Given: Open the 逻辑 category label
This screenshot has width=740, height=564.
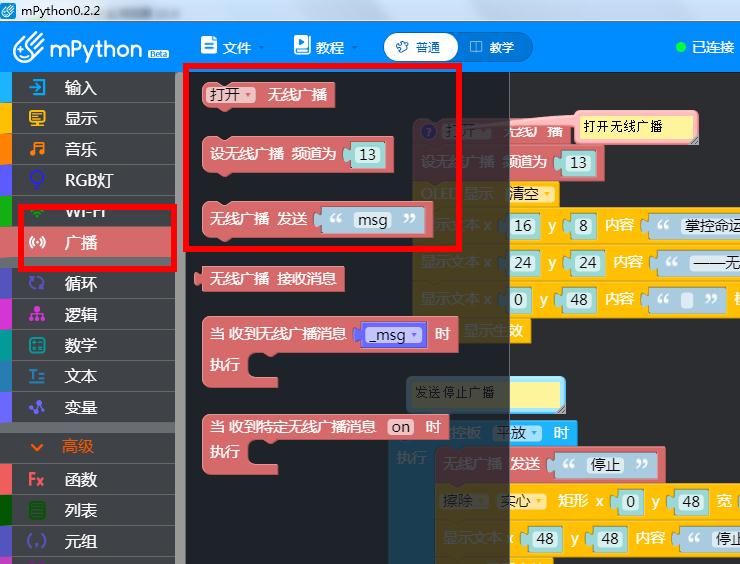Looking at the screenshot, I should 81,315.
